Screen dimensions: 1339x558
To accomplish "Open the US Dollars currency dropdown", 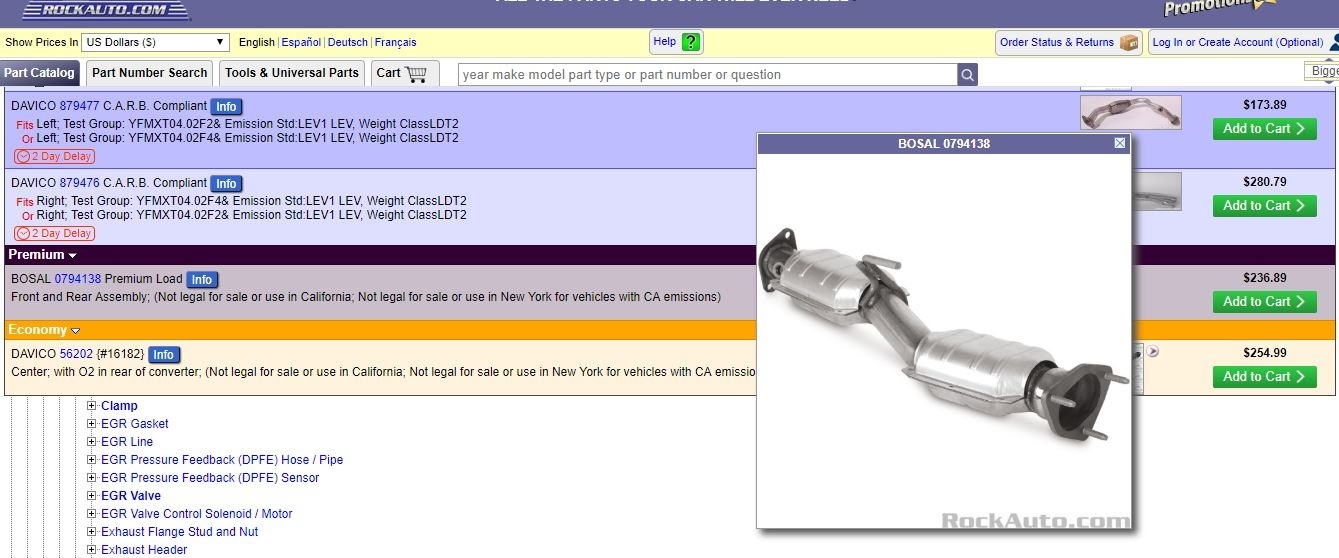I will pos(156,42).
